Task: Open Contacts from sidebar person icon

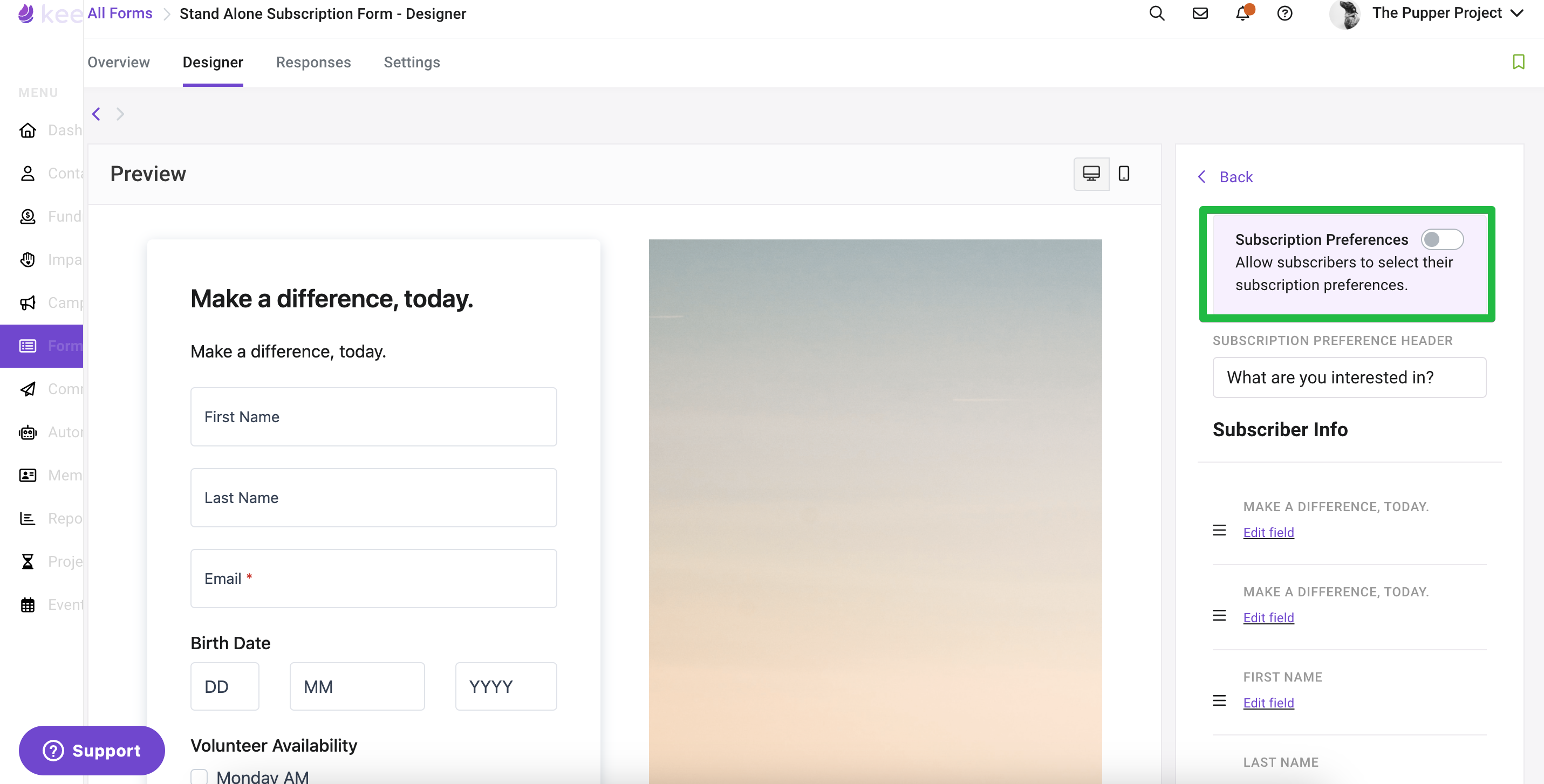Action: pyautogui.click(x=28, y=173)
